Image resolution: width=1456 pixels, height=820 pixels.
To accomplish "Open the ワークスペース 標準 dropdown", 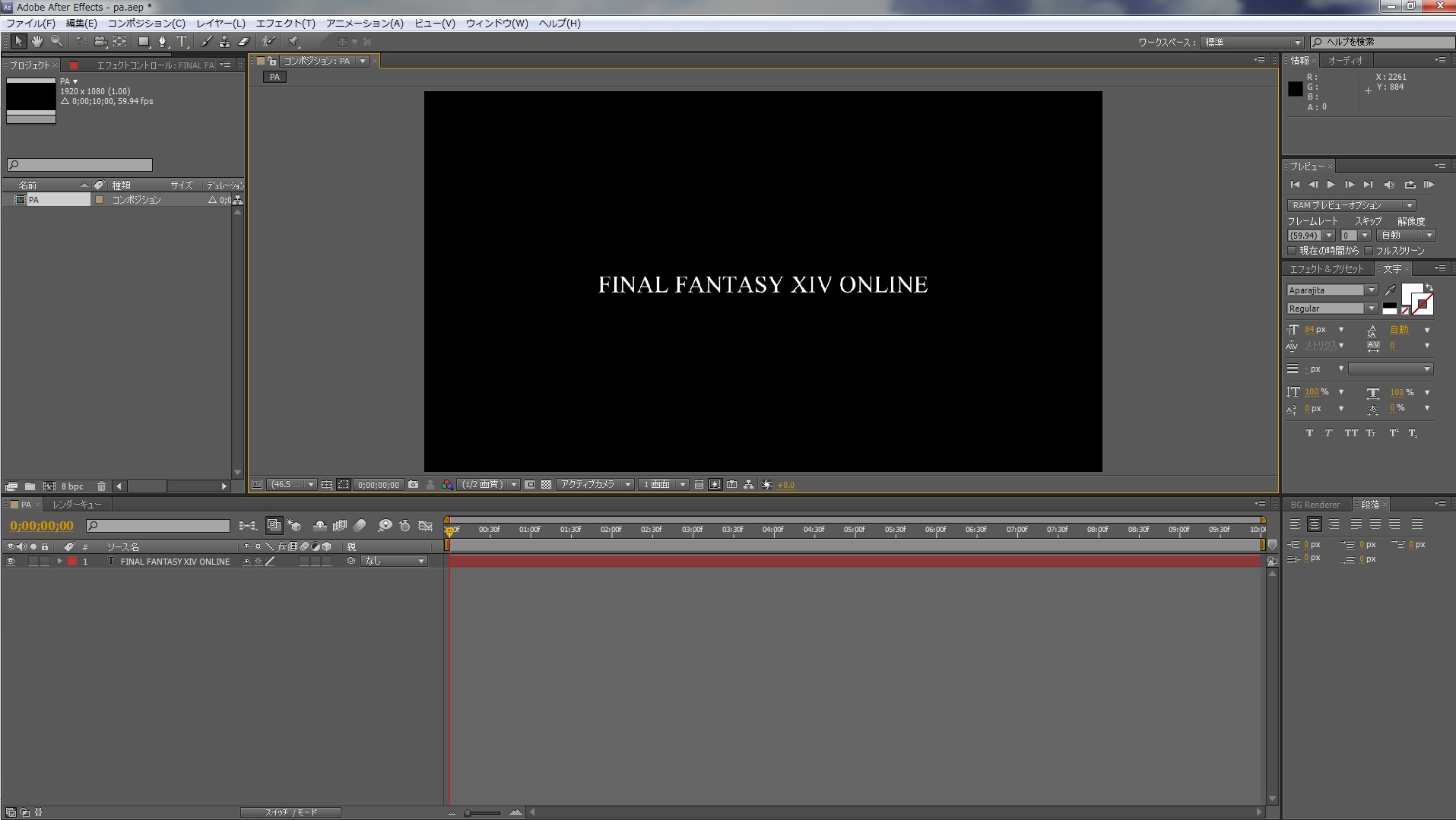I will pos(1252,43).
